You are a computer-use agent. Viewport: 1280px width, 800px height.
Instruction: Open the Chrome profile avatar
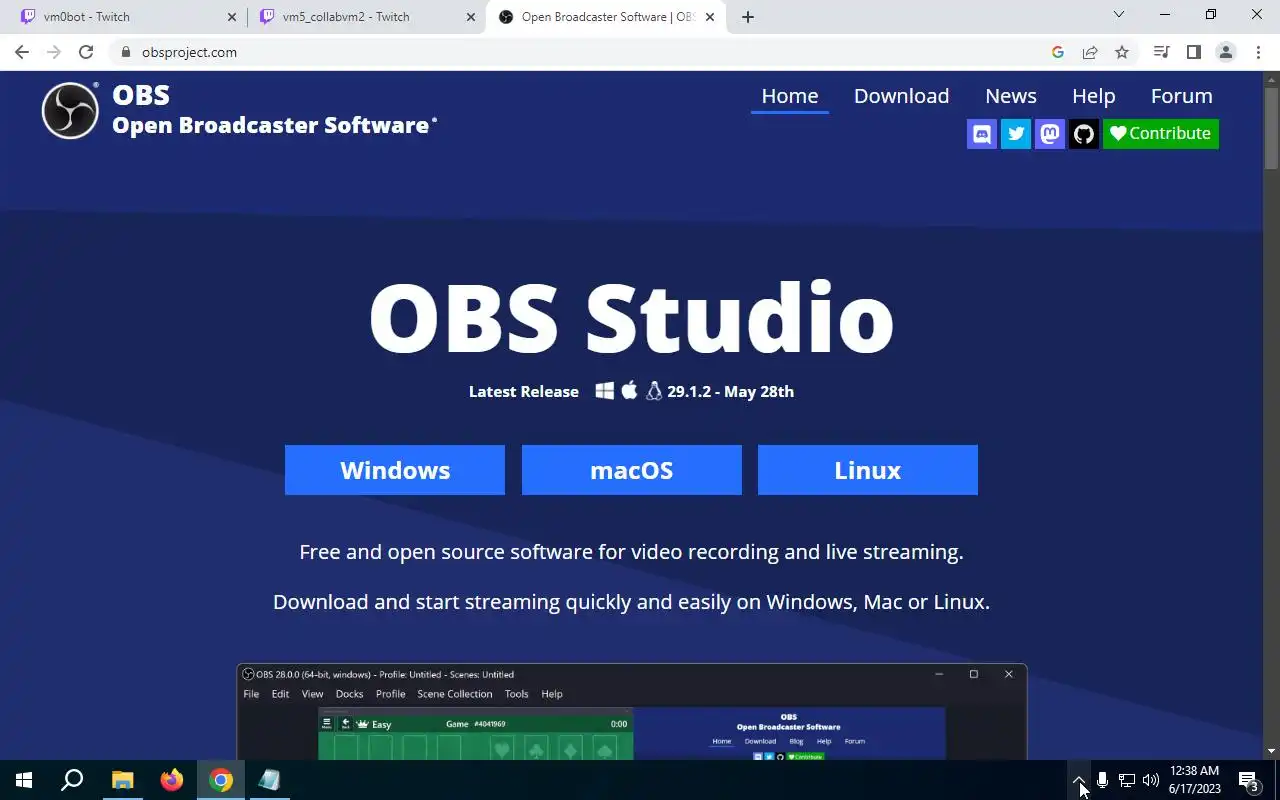(x=1225, y=52)
